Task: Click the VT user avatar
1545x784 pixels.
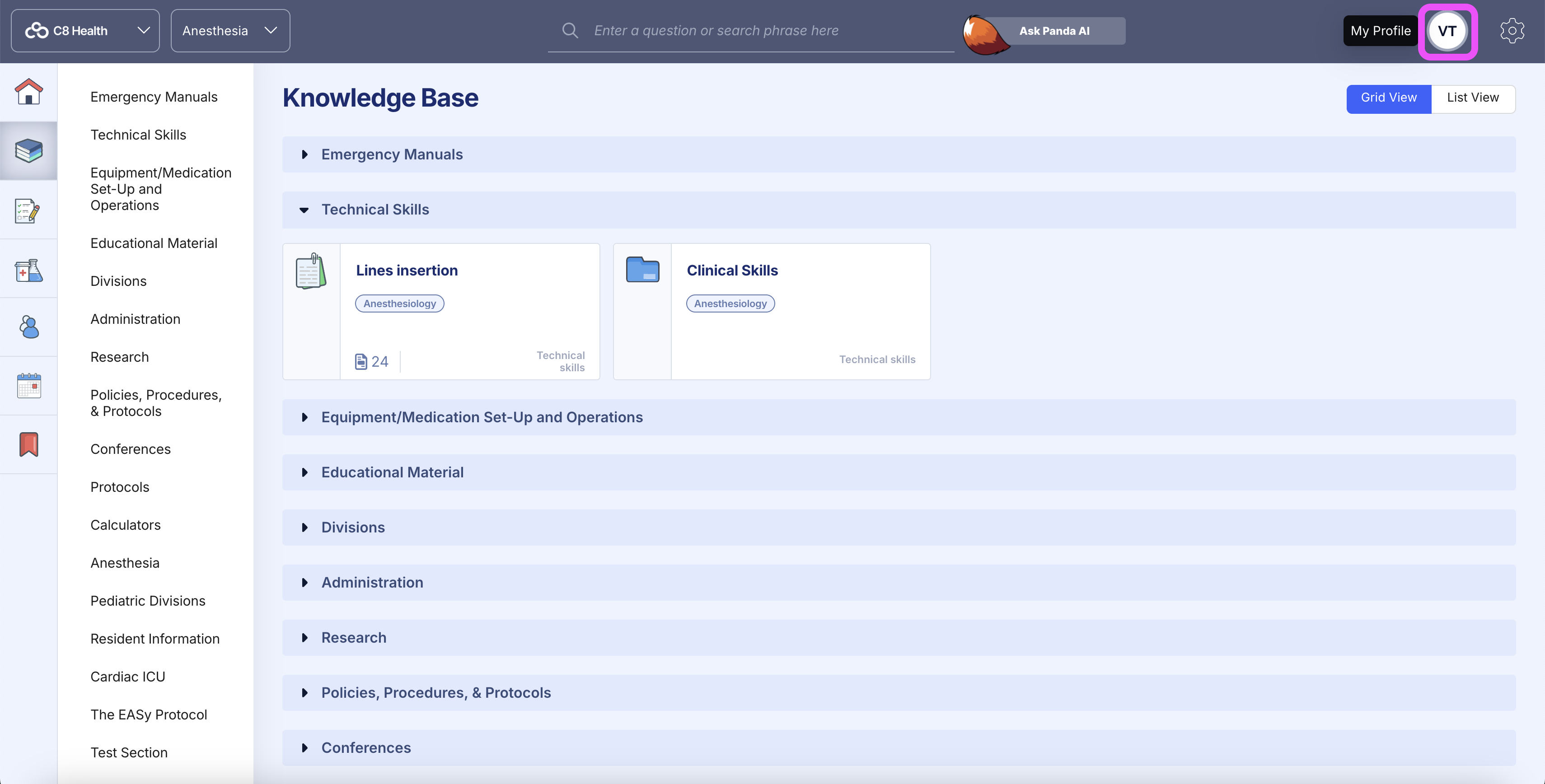Action: tap(1447, 31)
